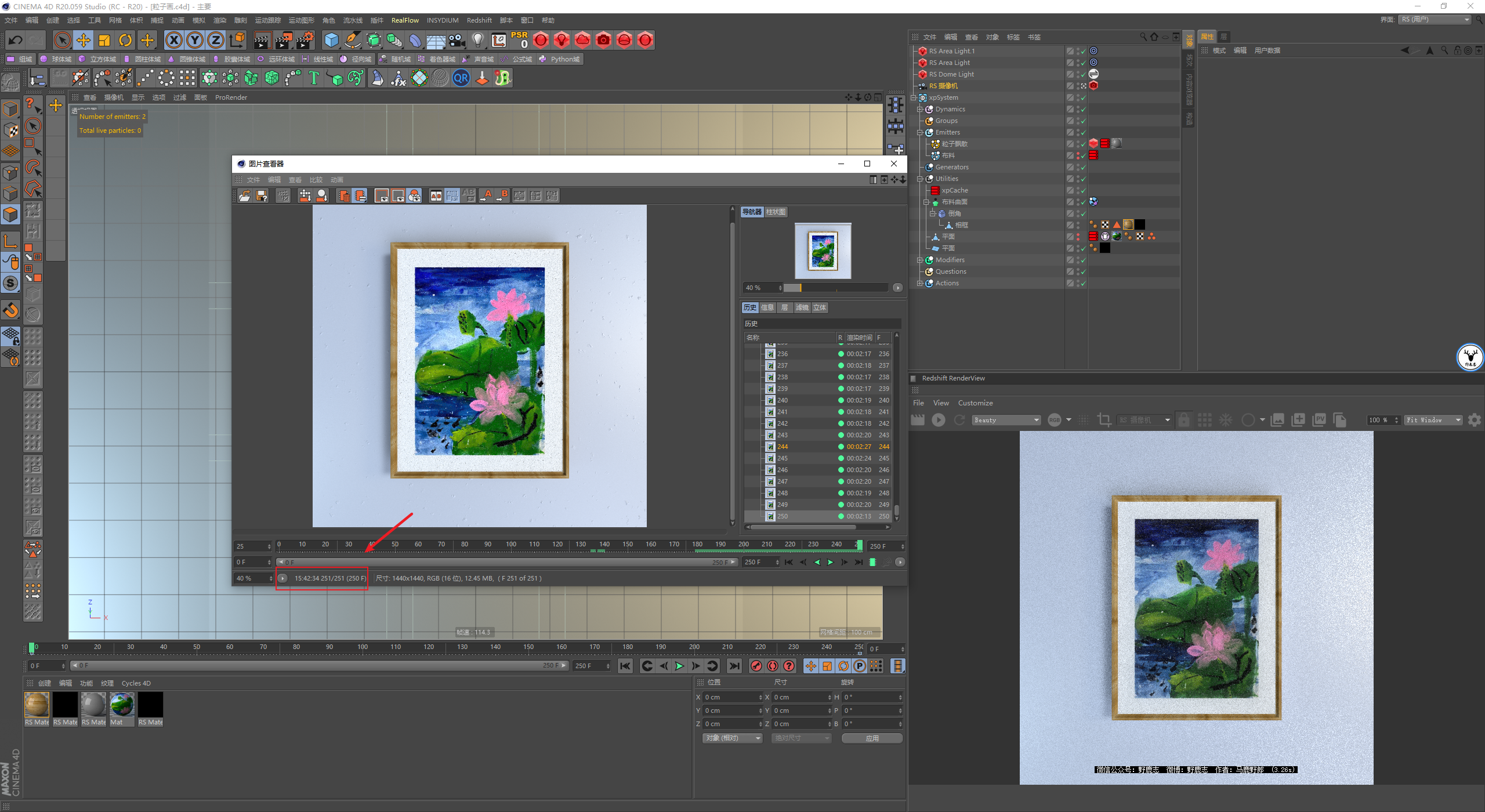The width and height of the screenshot is (1485, 812).
Task: Toggle enable checkmark for xpCache
Action: [1082, 190]
